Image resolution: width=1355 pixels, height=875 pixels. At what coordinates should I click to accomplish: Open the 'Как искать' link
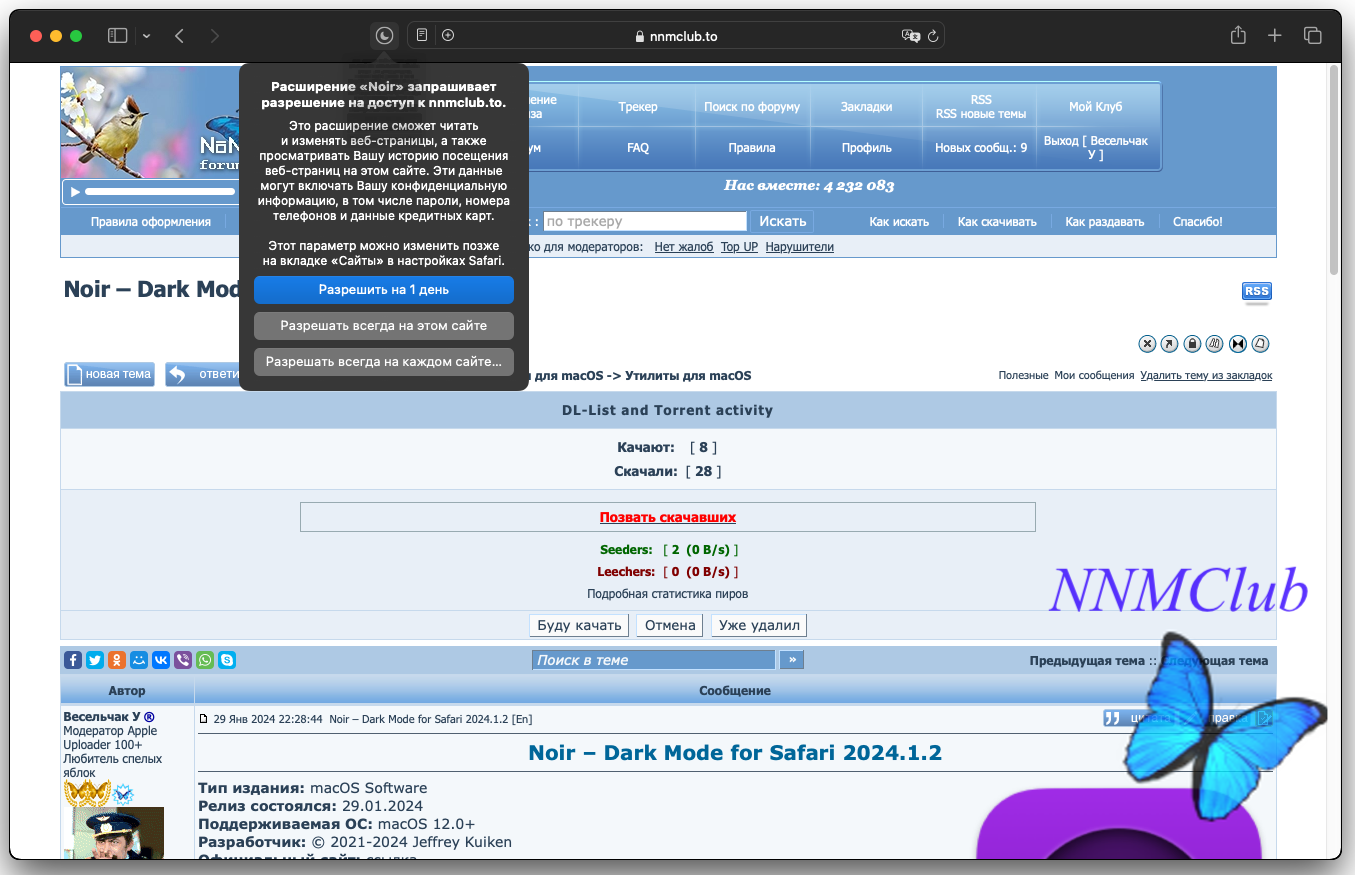tap(899, 222)
